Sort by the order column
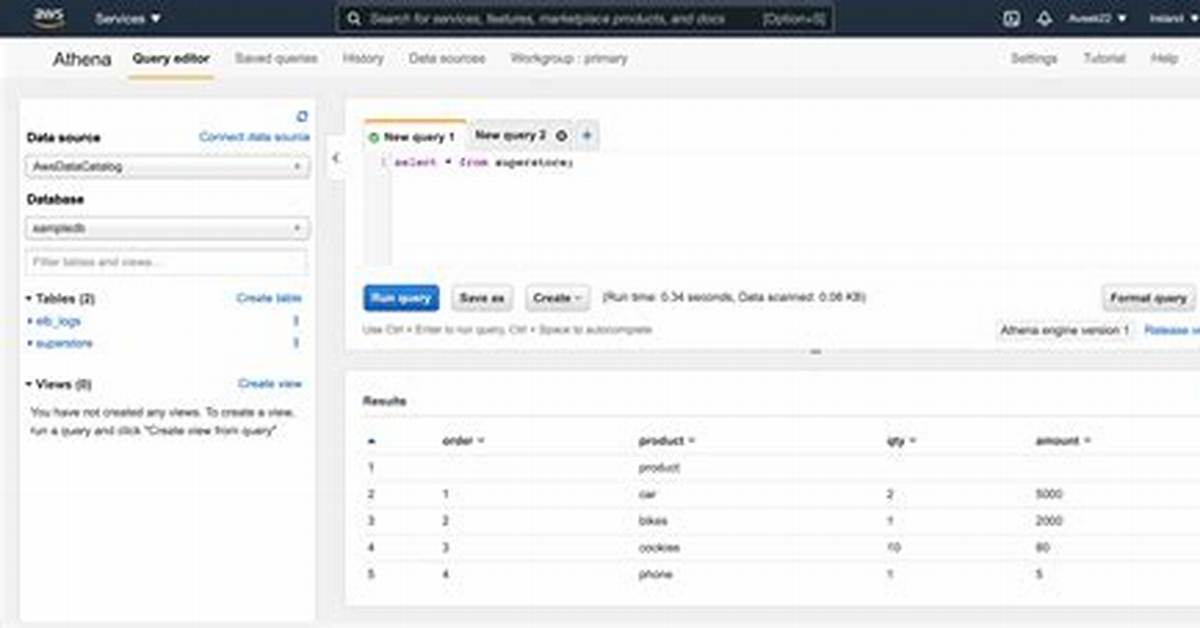1200x628 pixels. point(464,441)
